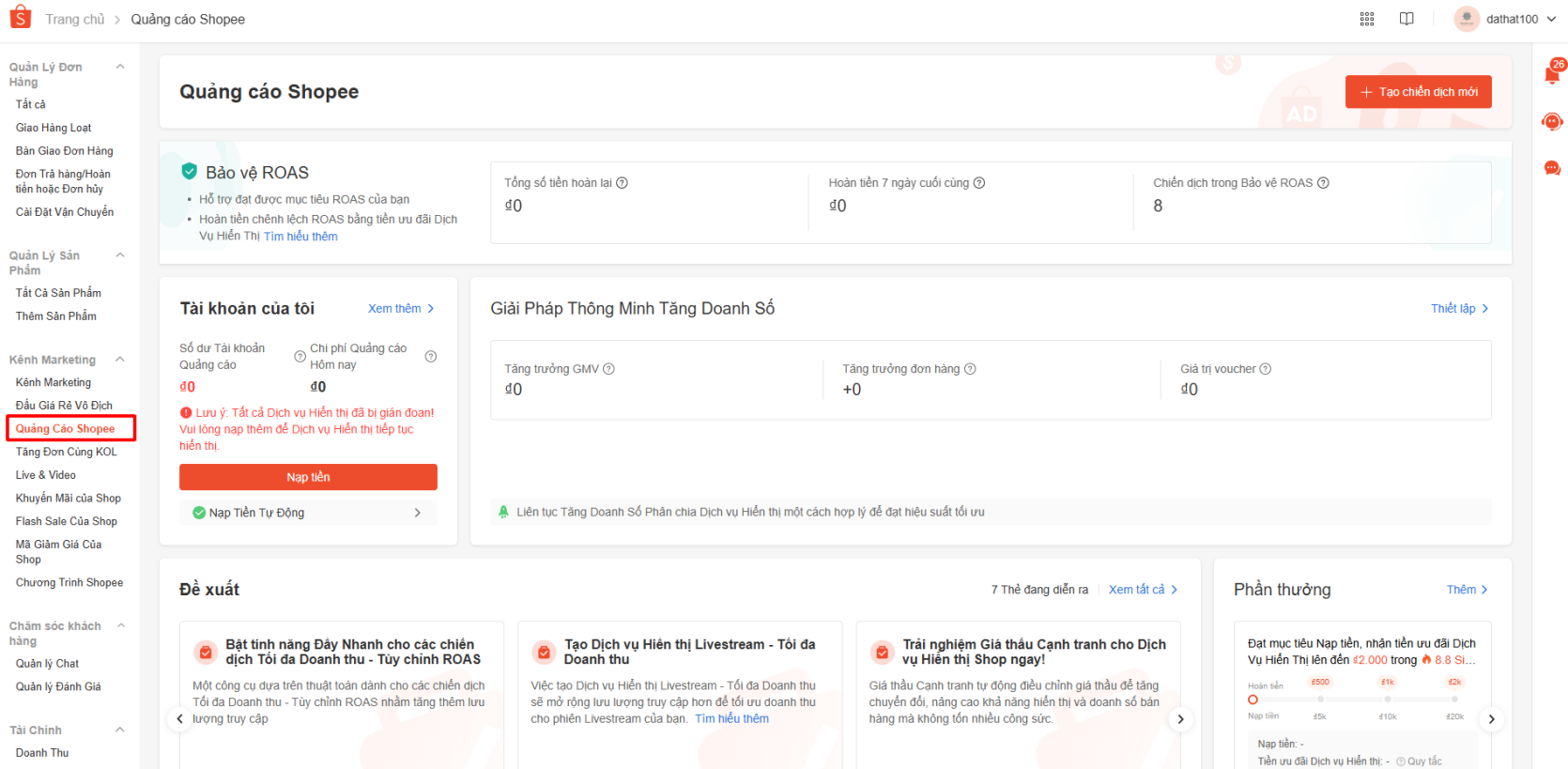
Task: Open the dathat100 account dropdown
Action: (x=1511, y=19)
